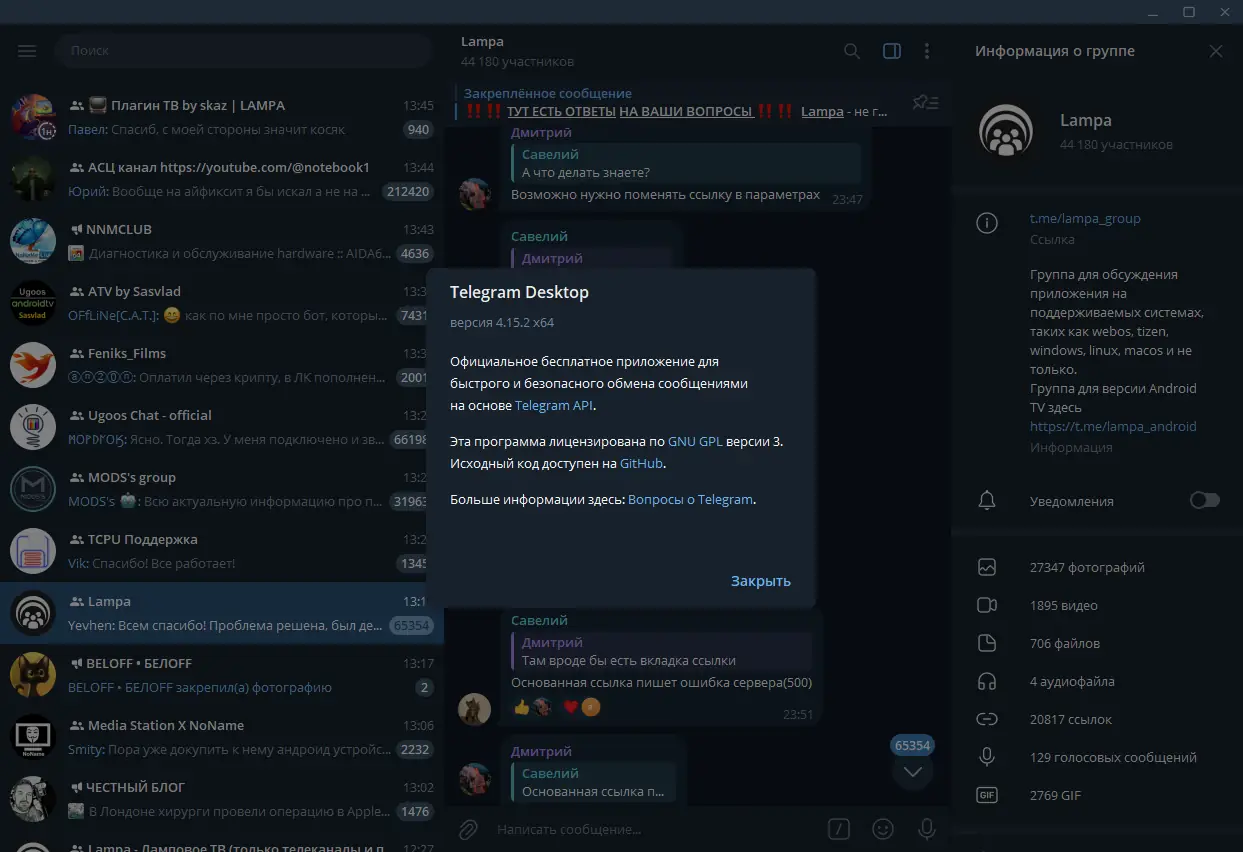Open the three-dot chat options menu
The image size is (1243, 852).
click(x=927, y=51)
